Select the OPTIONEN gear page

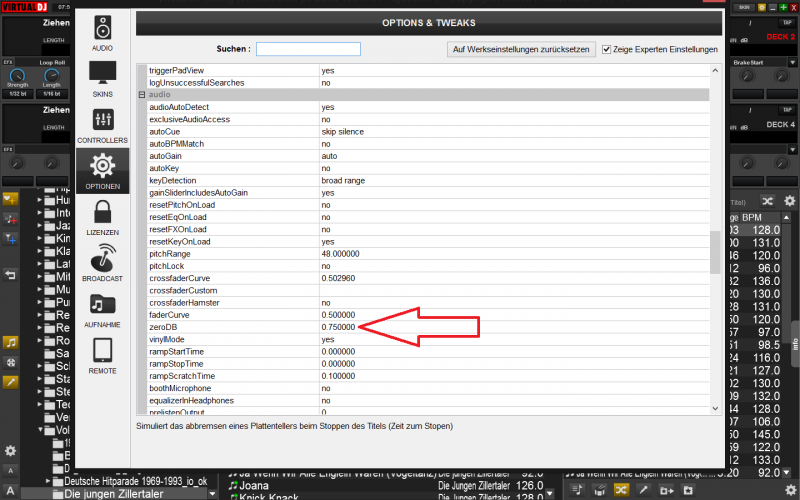click(103, 171)
